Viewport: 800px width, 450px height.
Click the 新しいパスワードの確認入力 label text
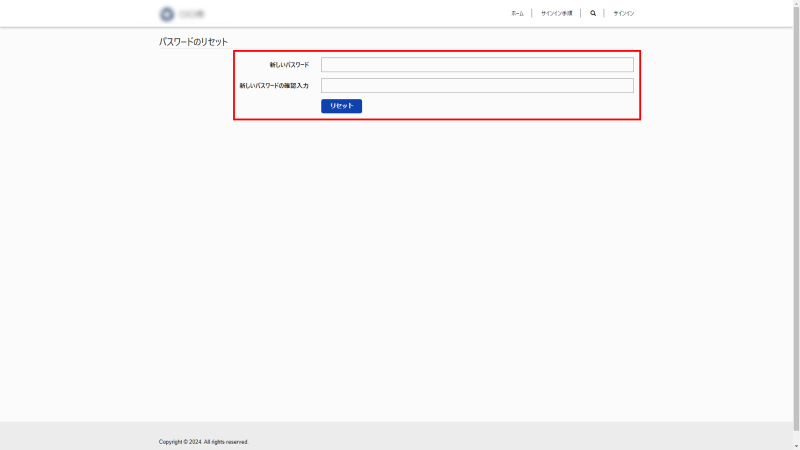[274, 86]
